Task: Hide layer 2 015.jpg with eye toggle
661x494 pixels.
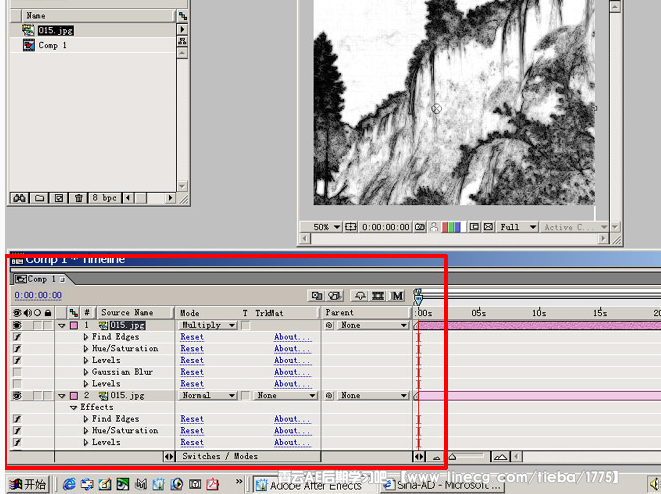Action: click(x=17, y=395)
